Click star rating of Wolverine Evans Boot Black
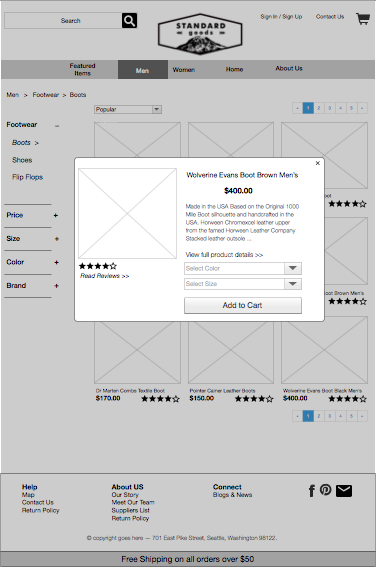The height and width of the screenshot is (567, 376). coord(347,399)
